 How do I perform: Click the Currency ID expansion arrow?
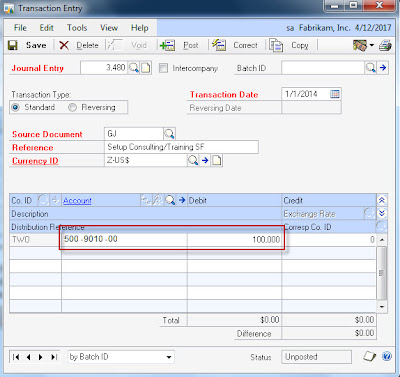[x=205, y=160]
